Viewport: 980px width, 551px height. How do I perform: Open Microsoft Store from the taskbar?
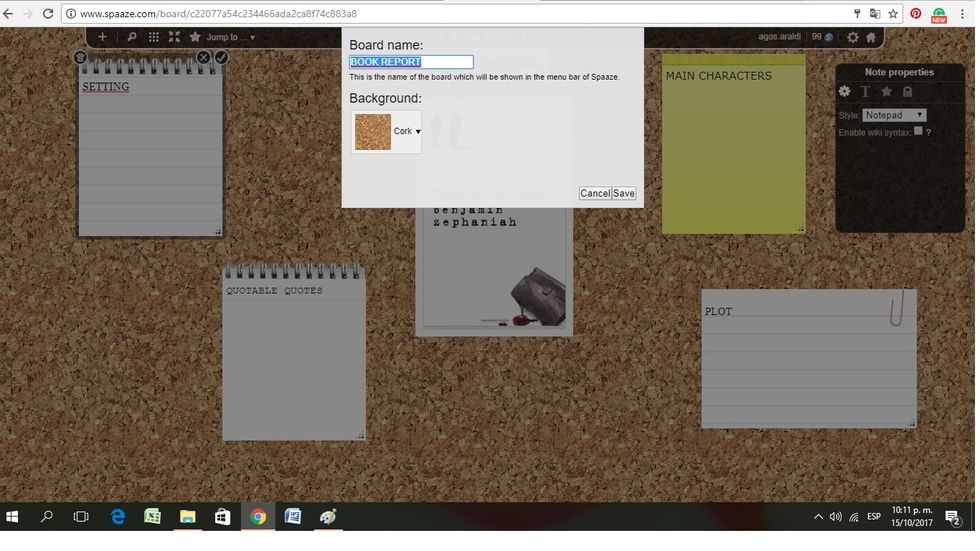222,517
